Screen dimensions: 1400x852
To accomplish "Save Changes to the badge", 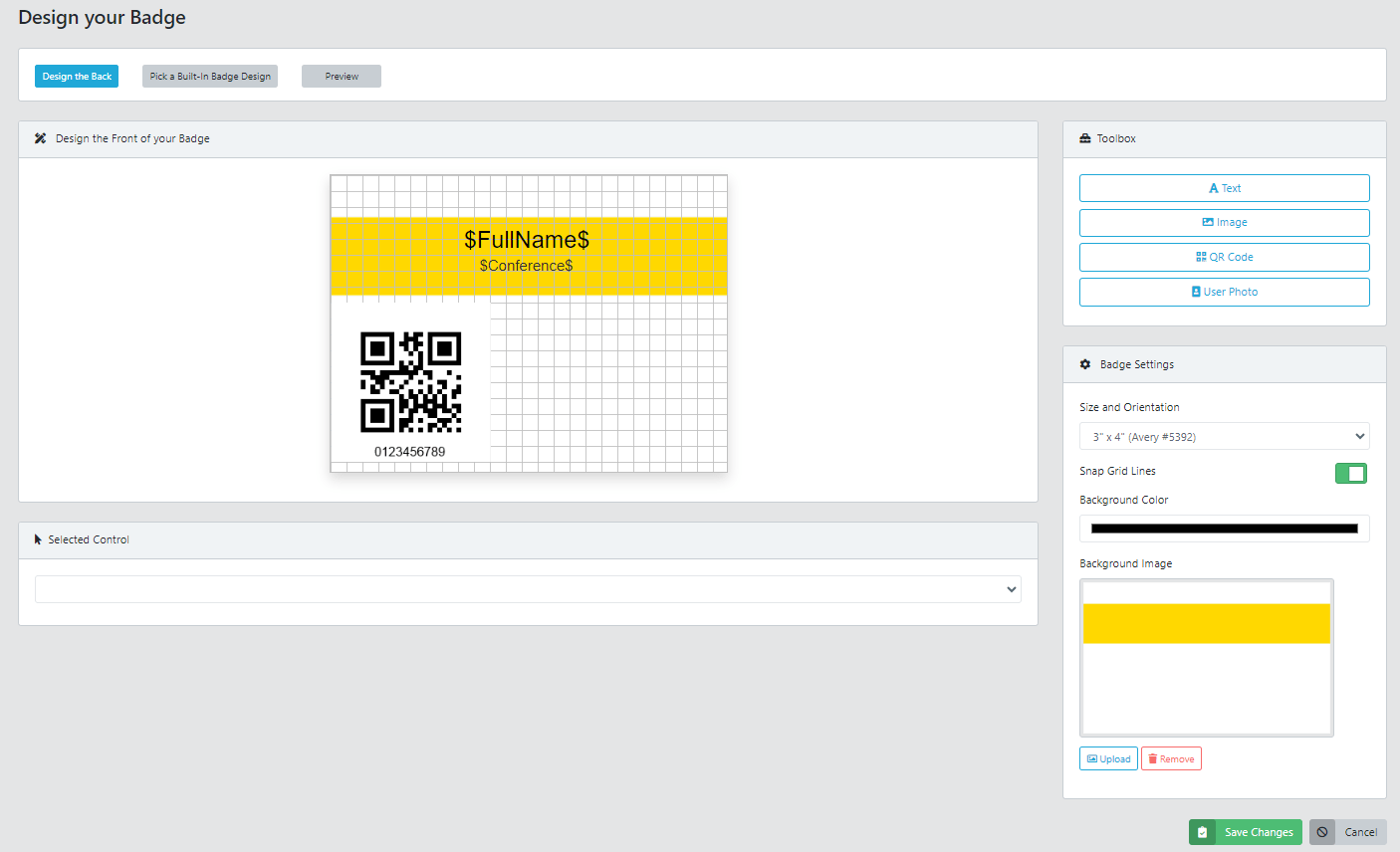I will click(1246, 832).
